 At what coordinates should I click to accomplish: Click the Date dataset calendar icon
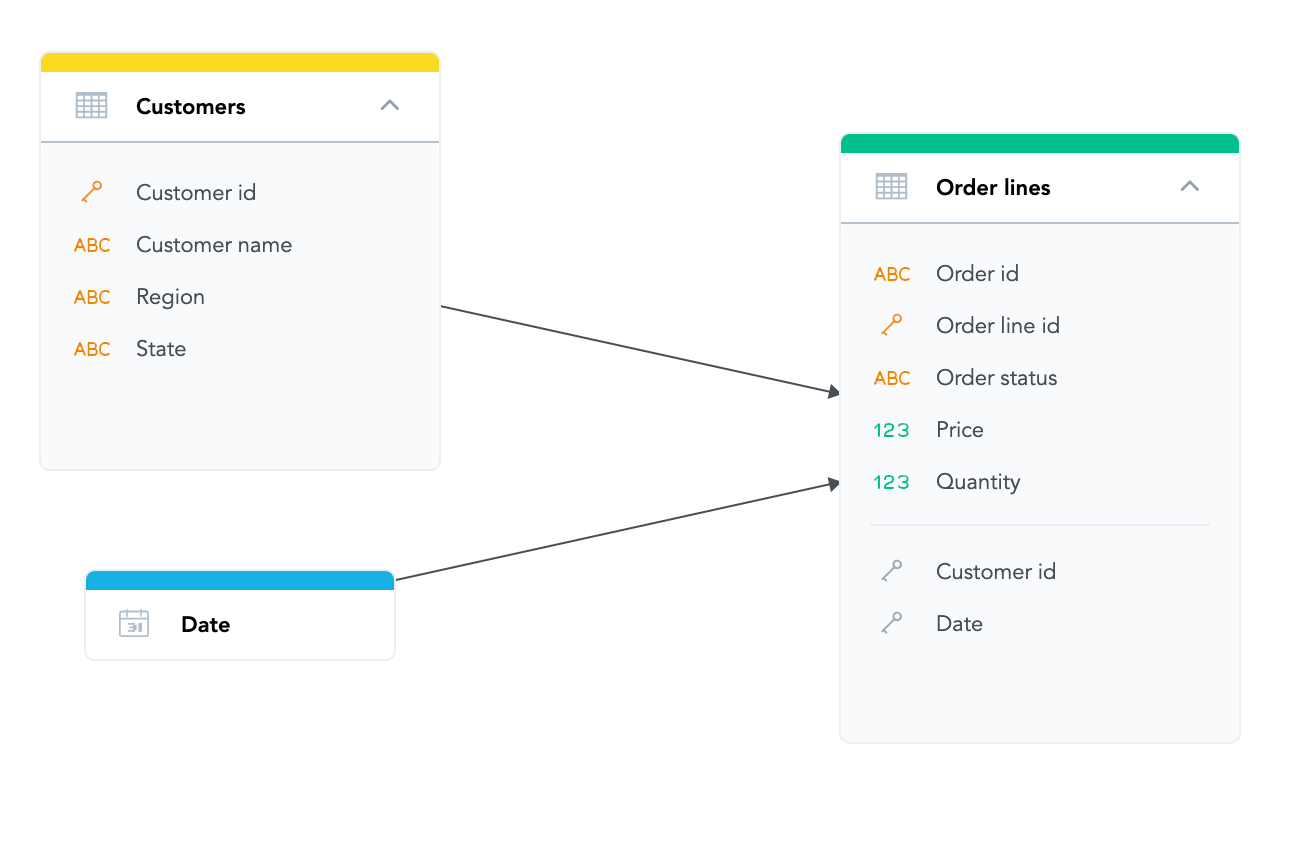pos(134,624)
